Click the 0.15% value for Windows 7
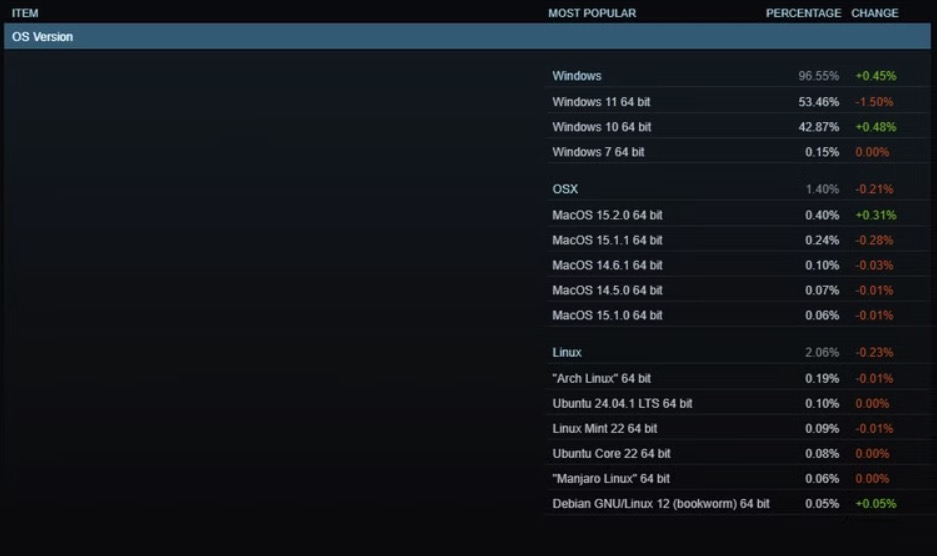This screenshot has height=556, width=937. coord(822,152)
